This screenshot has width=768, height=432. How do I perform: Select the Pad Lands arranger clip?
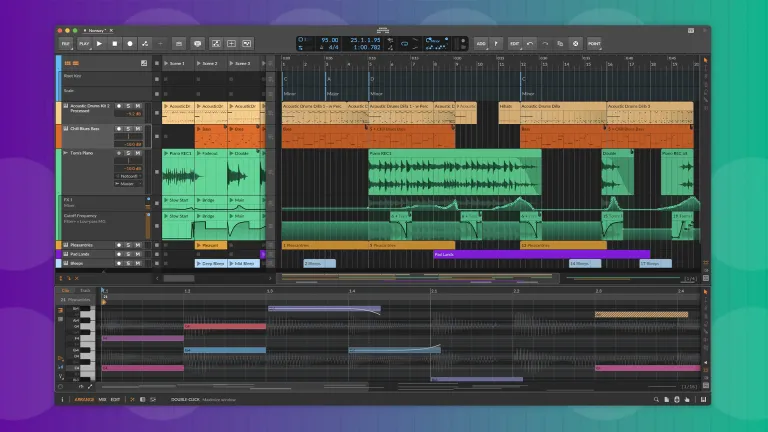pos(542,255)
